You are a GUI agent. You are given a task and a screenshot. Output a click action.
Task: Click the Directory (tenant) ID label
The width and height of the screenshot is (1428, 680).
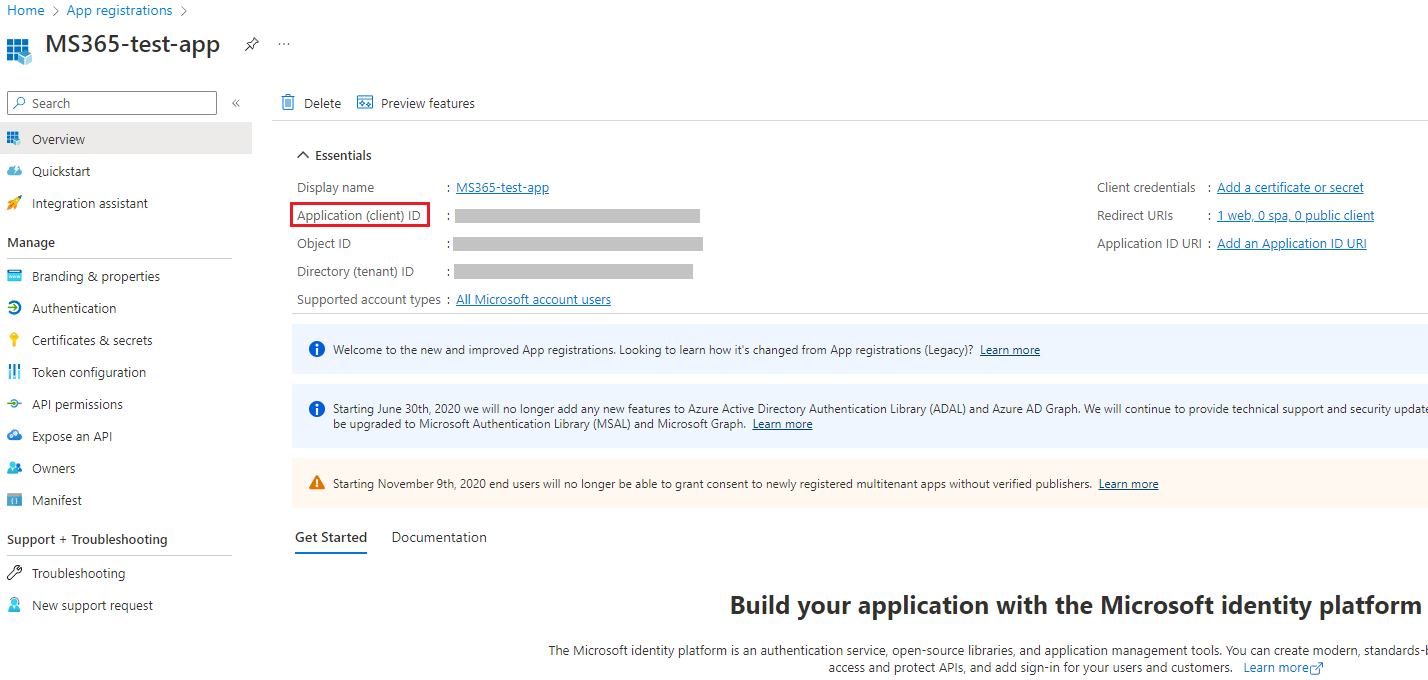(355, 271)
